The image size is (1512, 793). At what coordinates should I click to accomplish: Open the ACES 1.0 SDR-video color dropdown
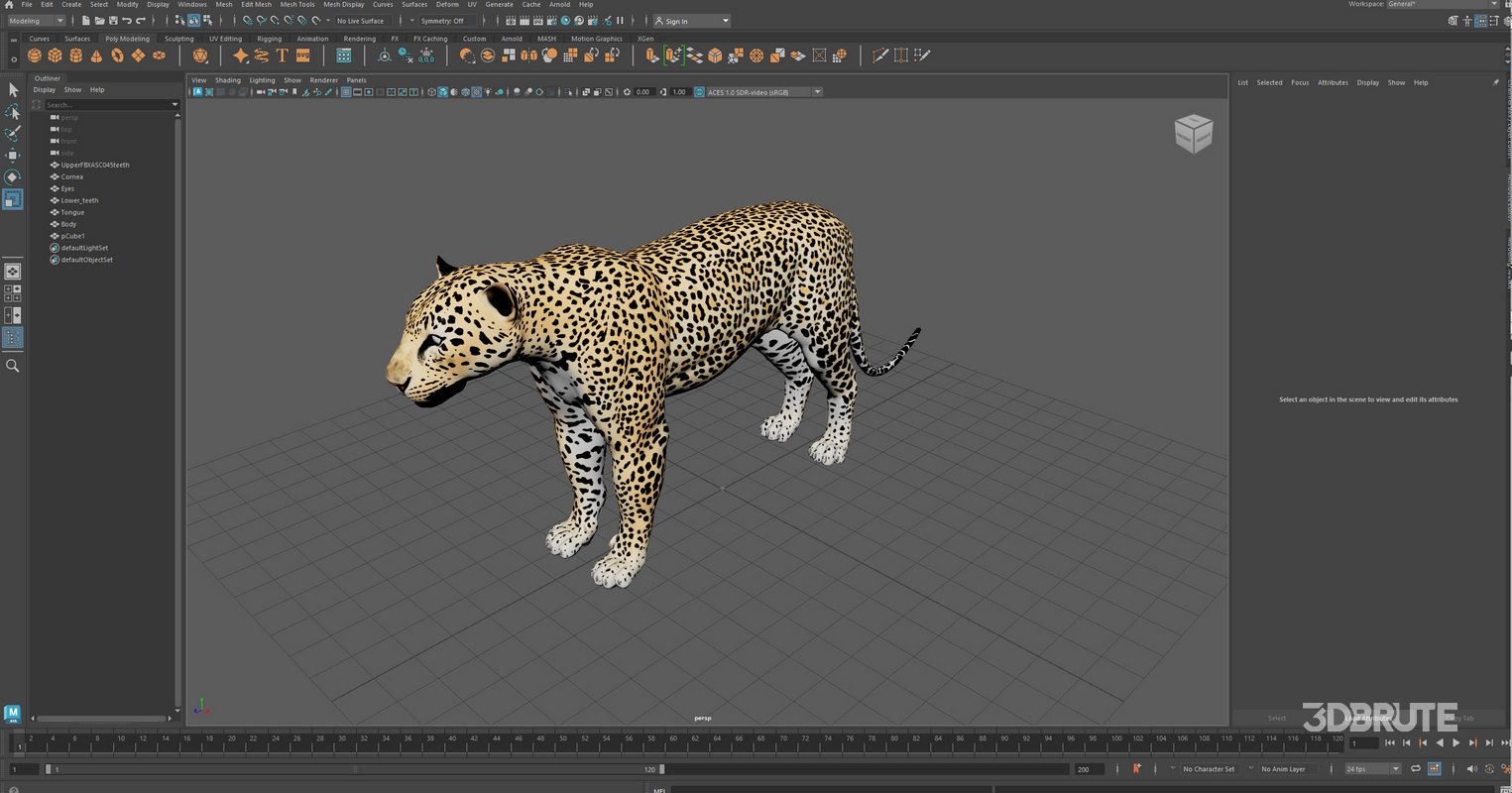[817, 91]
